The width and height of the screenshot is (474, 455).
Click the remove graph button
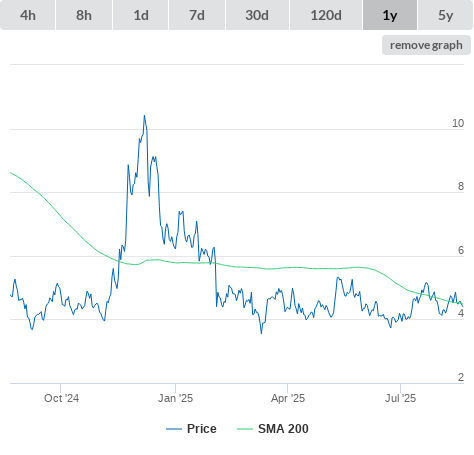426,45
